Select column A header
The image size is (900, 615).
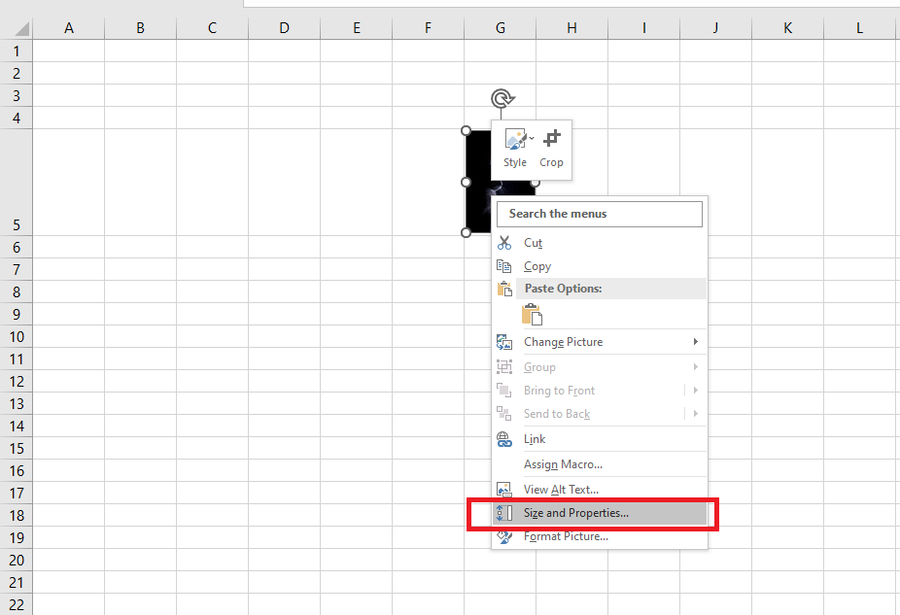69,28
